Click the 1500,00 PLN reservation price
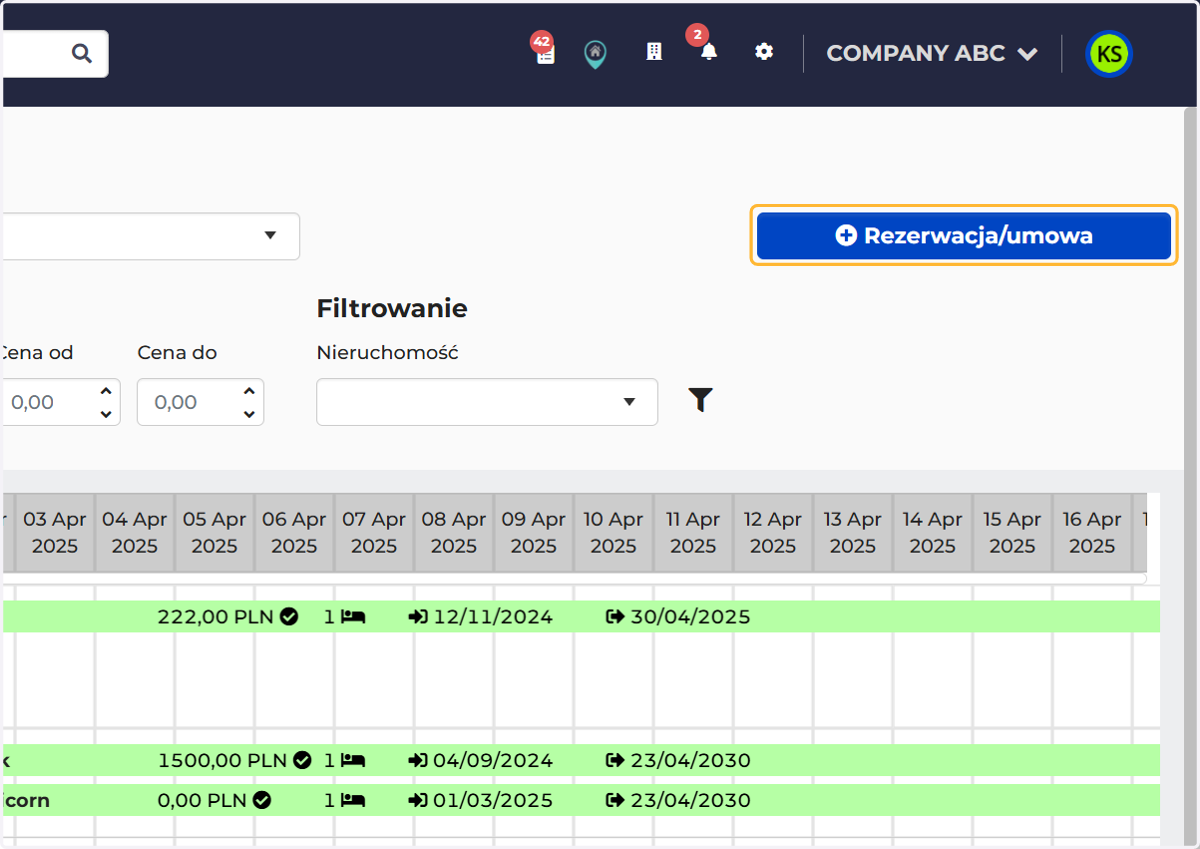This screenshot has height=849, width=1200. pos(222,761)
